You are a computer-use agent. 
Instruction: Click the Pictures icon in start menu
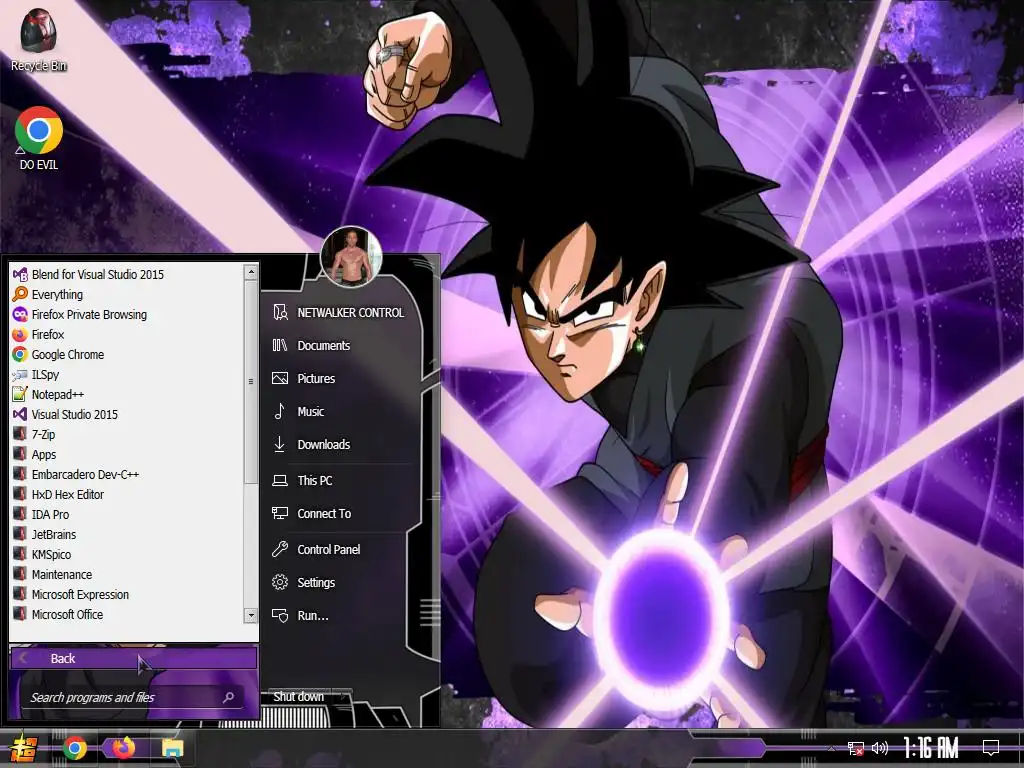(x=280, y=379)
